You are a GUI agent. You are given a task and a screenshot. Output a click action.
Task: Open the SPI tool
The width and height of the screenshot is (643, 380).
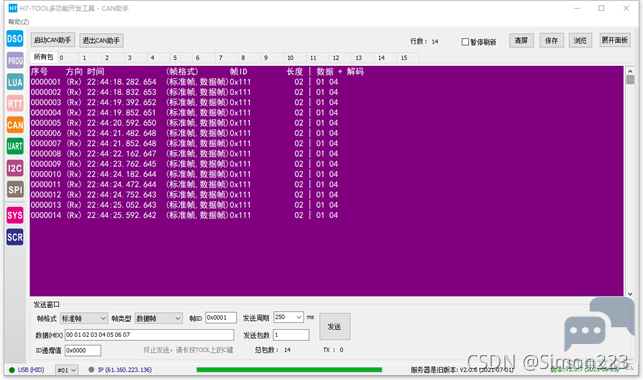(x=15, y=190)
